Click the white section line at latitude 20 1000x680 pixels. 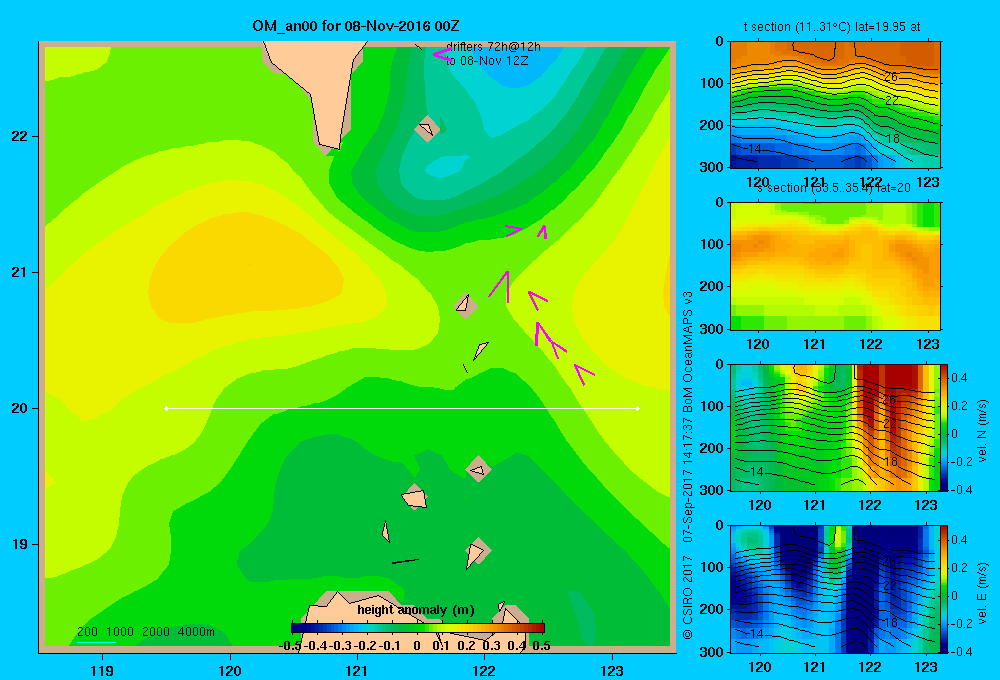click(x=402, y=408)
